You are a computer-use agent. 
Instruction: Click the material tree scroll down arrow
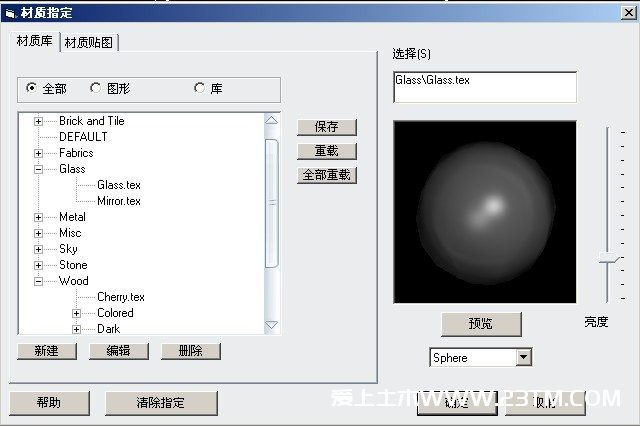(x=271, y=325)
